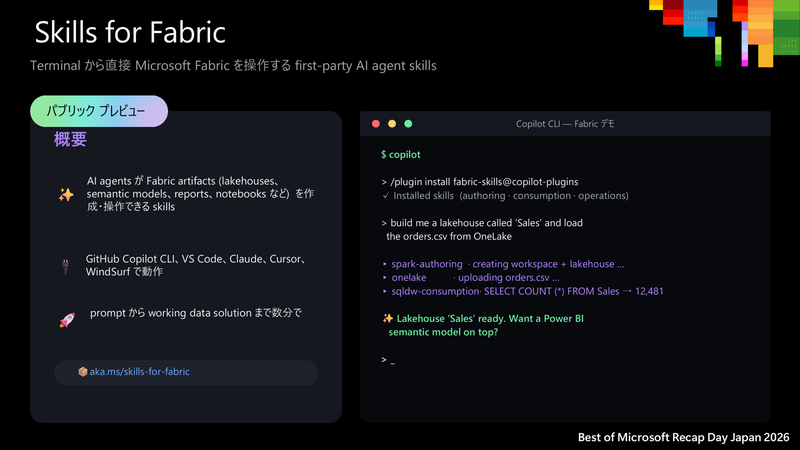Image resolution: width=800 pixels, height=450 pixels.
Task: Click the 'Installed skills' output line
Action: (x=505, y=196)
